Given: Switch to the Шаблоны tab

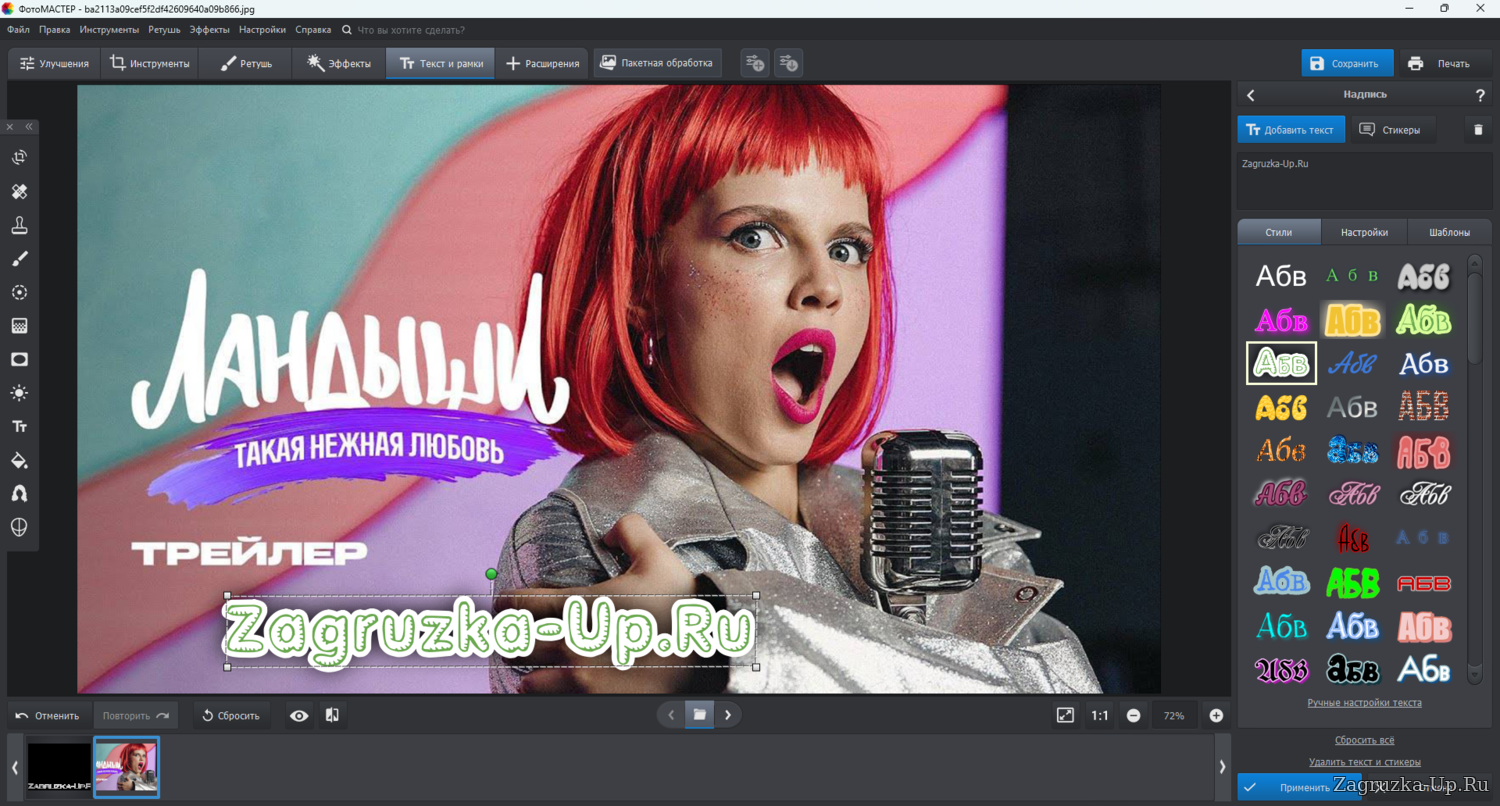Looking at the screenshot, I should 1449,232.
